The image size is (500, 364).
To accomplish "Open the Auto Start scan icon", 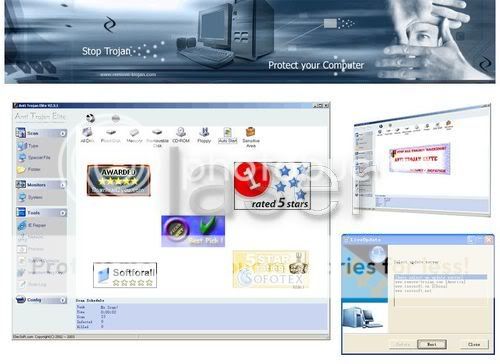I will click(228, 133).
